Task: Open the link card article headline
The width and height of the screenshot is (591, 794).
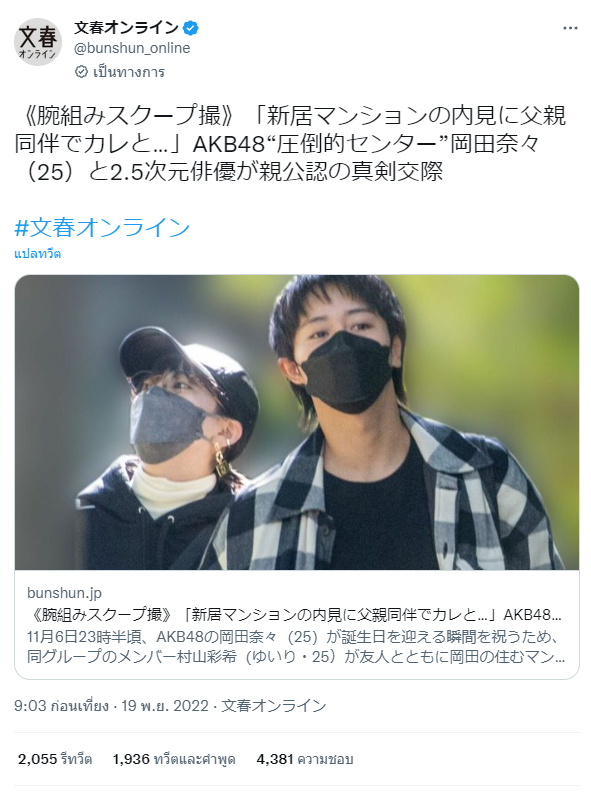Action: pos(296,614)
